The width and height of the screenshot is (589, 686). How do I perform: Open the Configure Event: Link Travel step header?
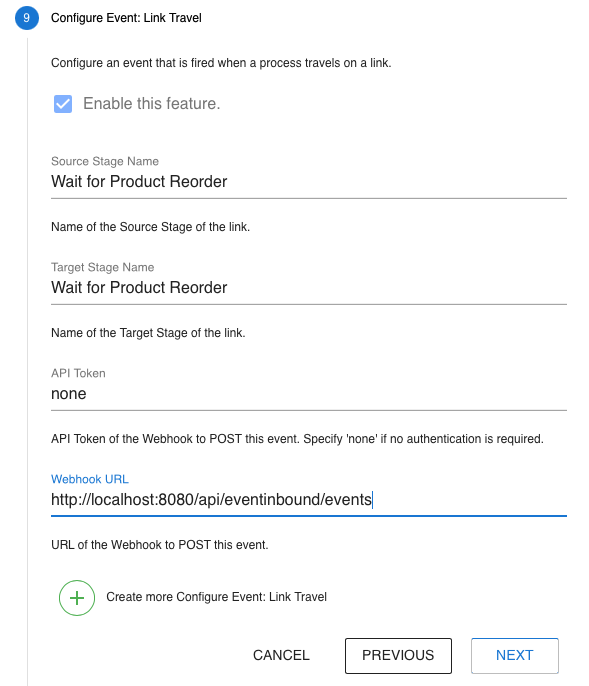(x=126, y=18)
